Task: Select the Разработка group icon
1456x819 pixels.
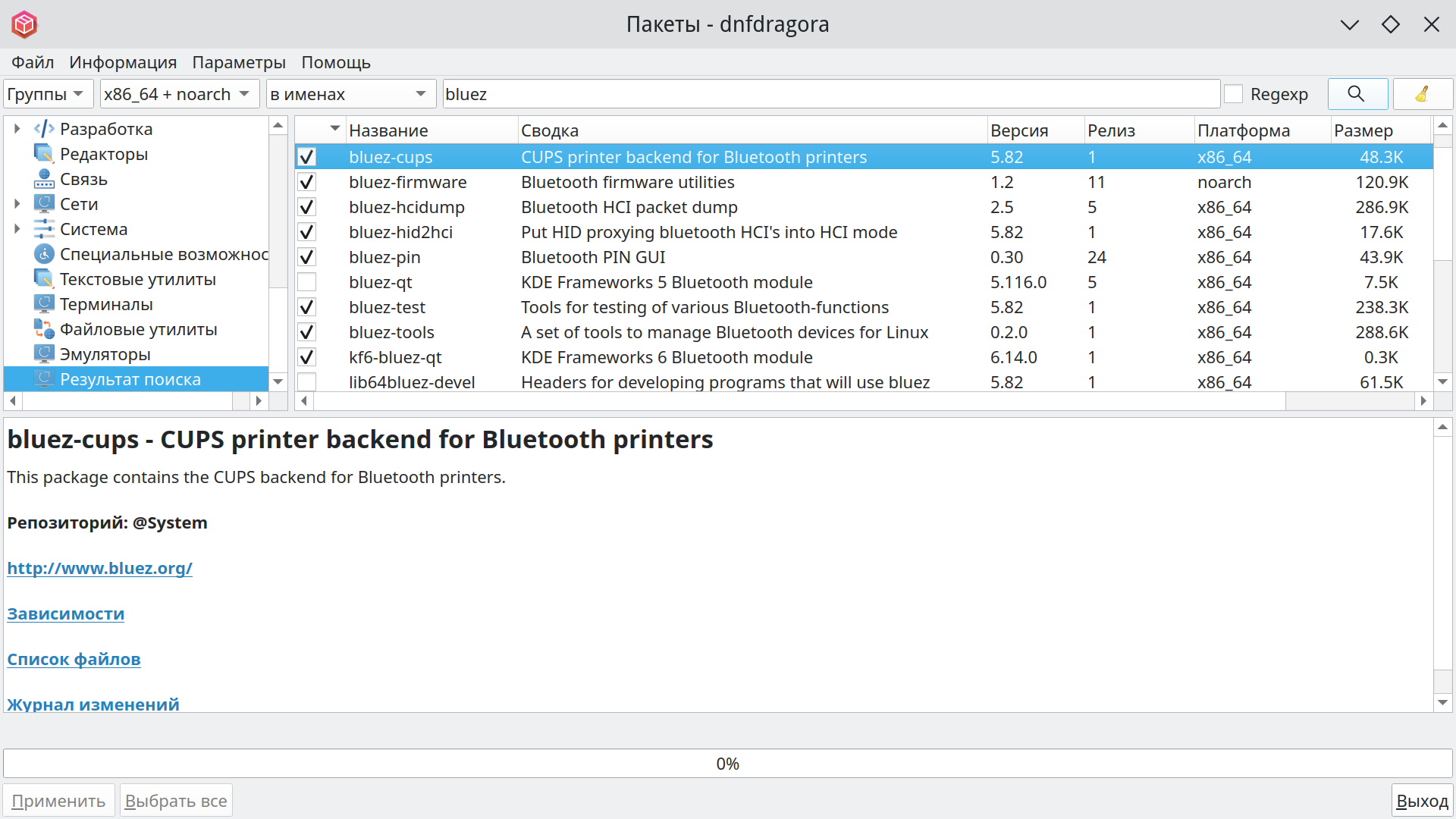Action: click(44, 129)
